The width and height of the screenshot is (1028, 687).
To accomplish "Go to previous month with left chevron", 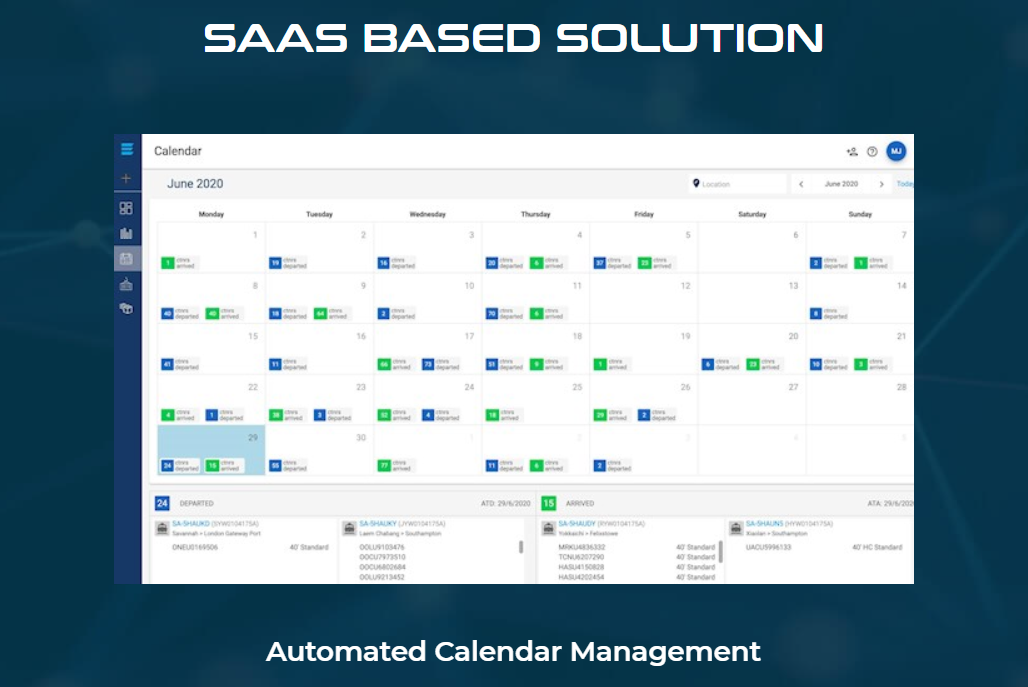I will (x=801, y=184).
